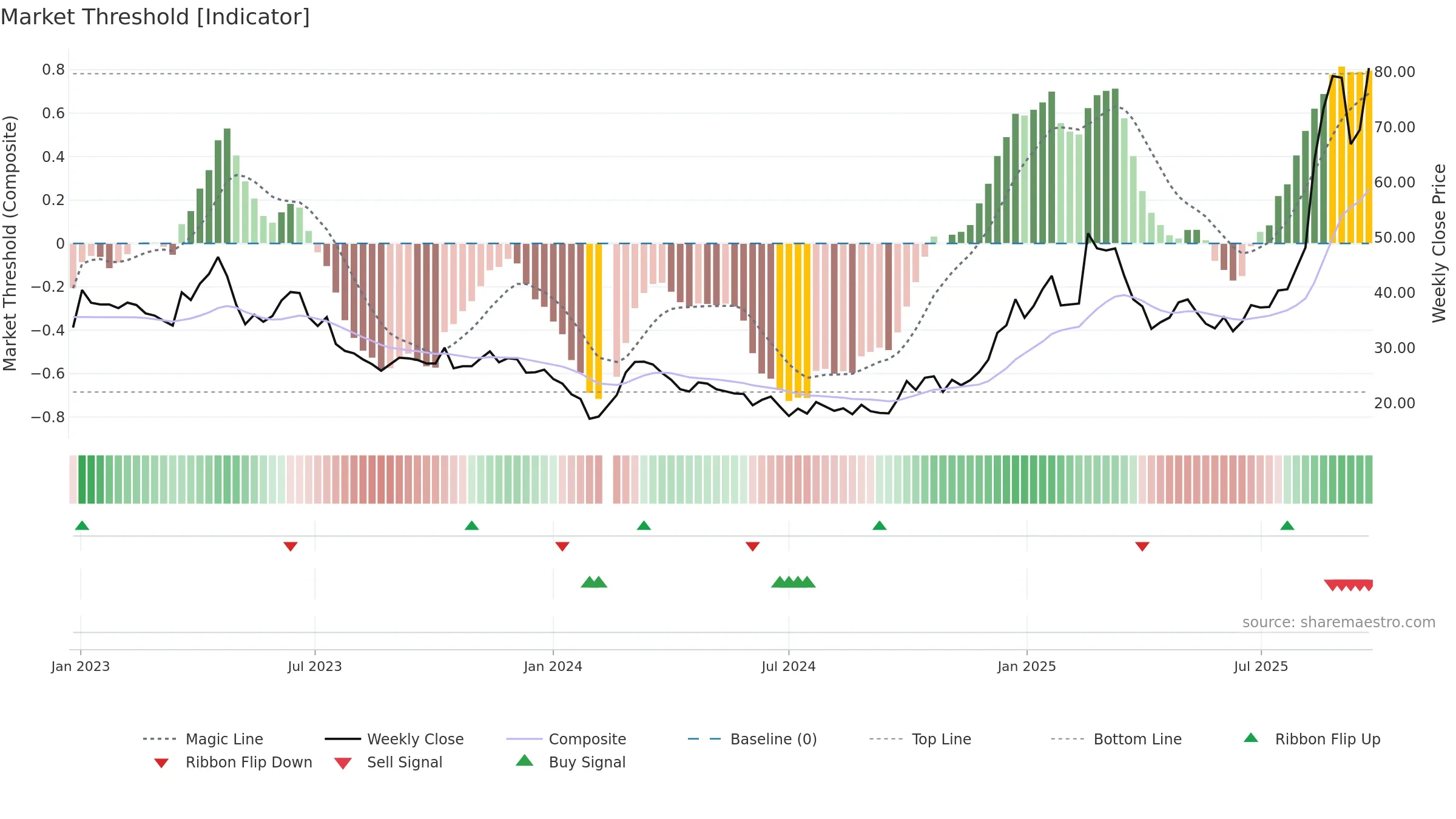Click the Ribbon Flip Up marker after Jul 2025
Viewport: 1456px width, 819px height.
(1287, 525)
